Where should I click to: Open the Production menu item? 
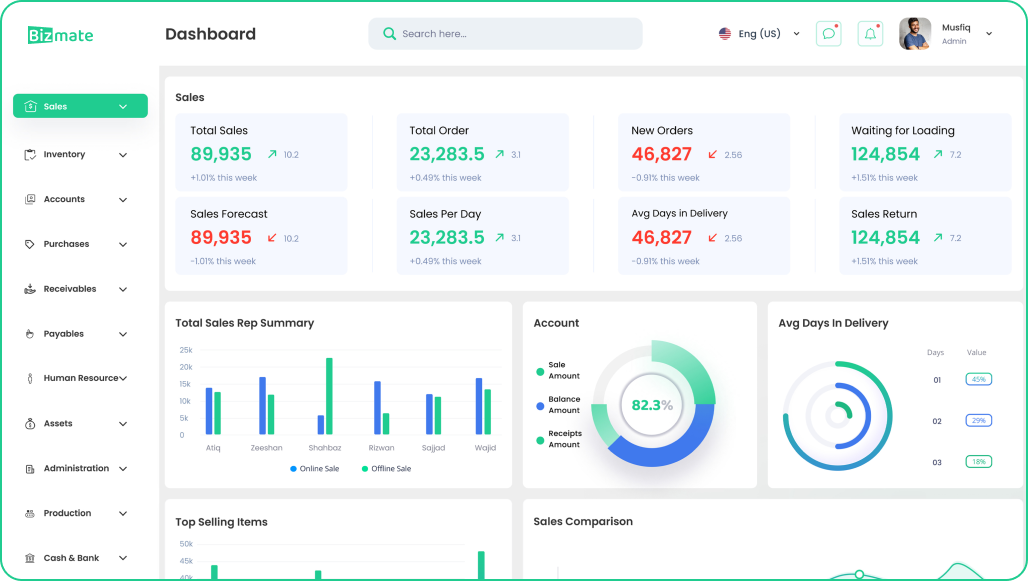click(68, 513)
